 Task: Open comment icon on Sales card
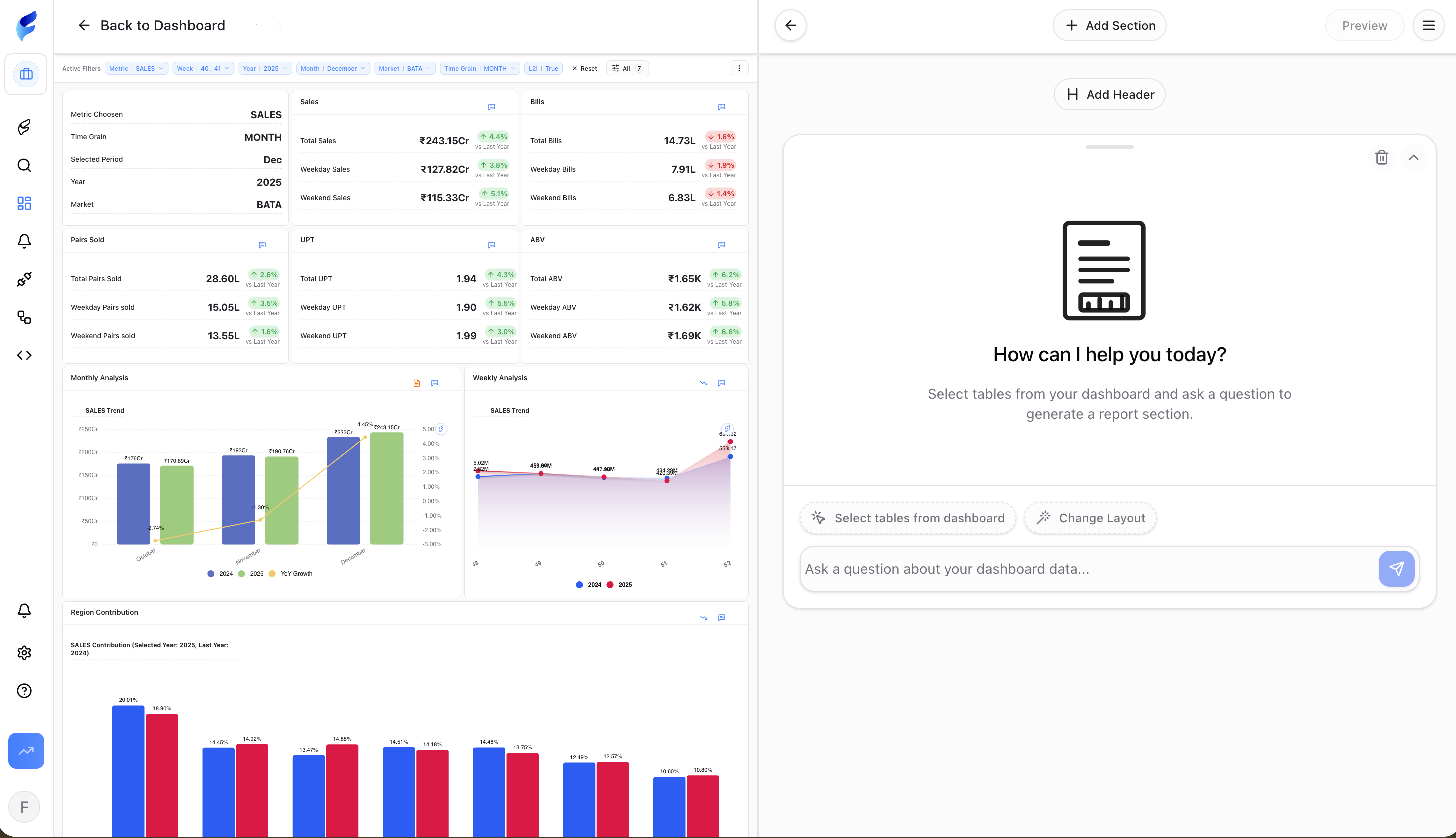pos(492,107)
